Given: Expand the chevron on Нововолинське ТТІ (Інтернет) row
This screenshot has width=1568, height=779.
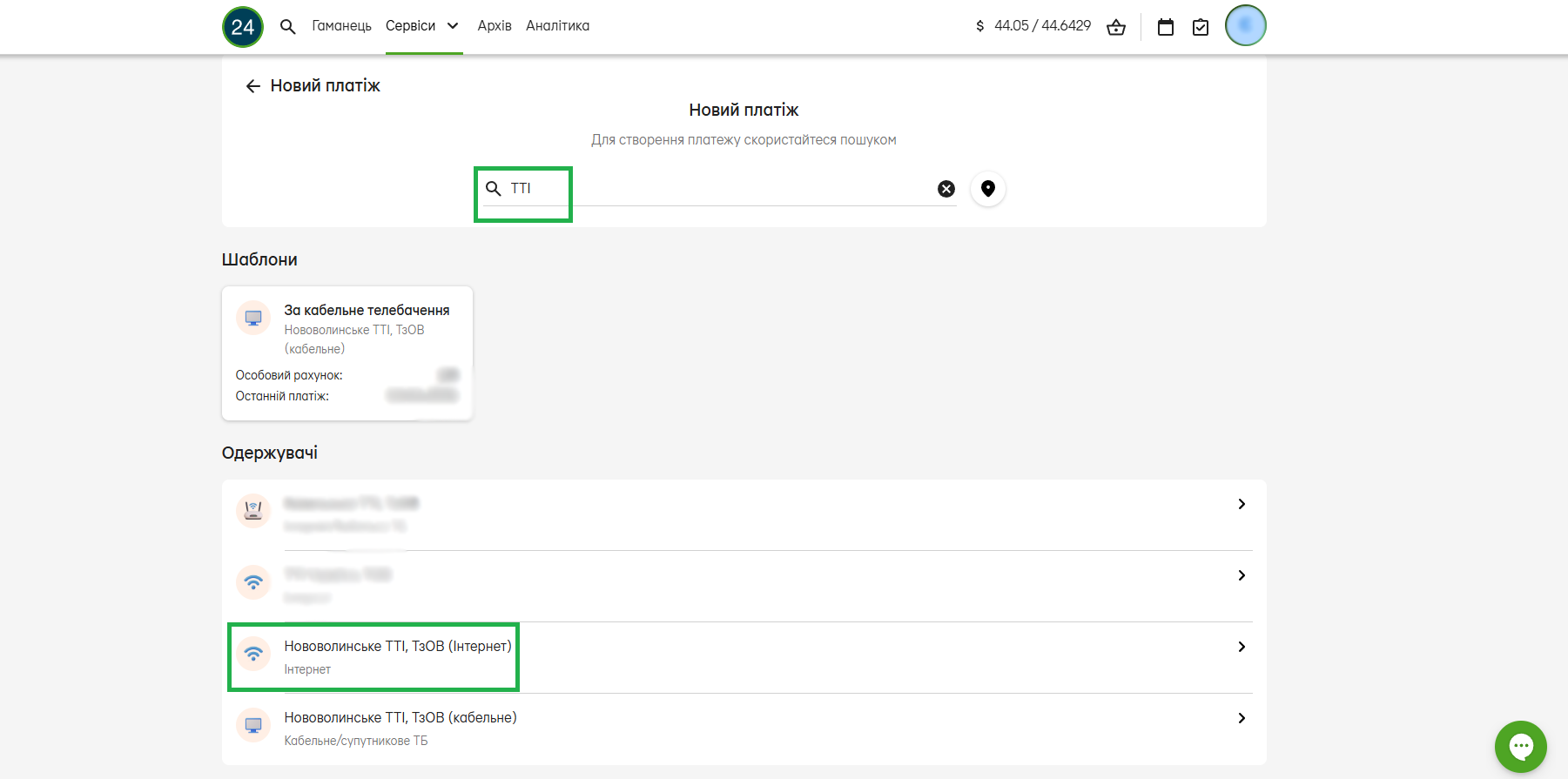Looking at the screenshot, I should click(x=1242, y=647).
